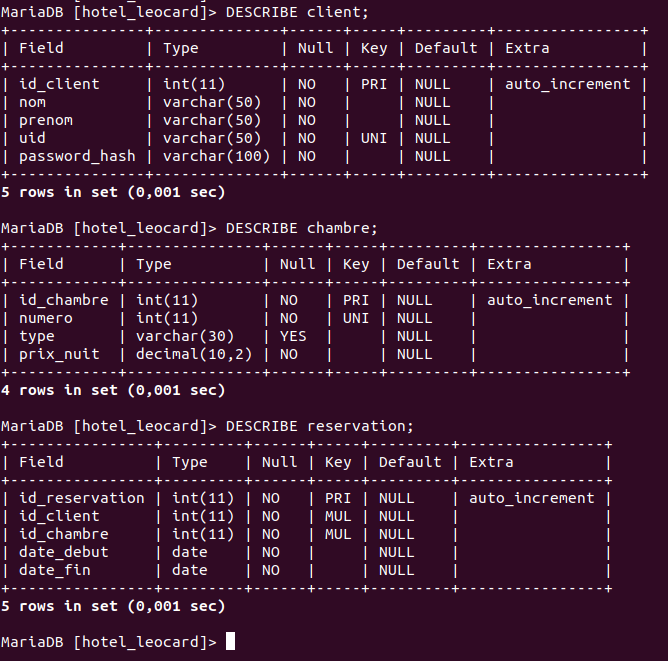The height and width of the screenshot is (661, 668).
Task: Click the 'id_reservation' field name
Action: [x=82, y=498]
